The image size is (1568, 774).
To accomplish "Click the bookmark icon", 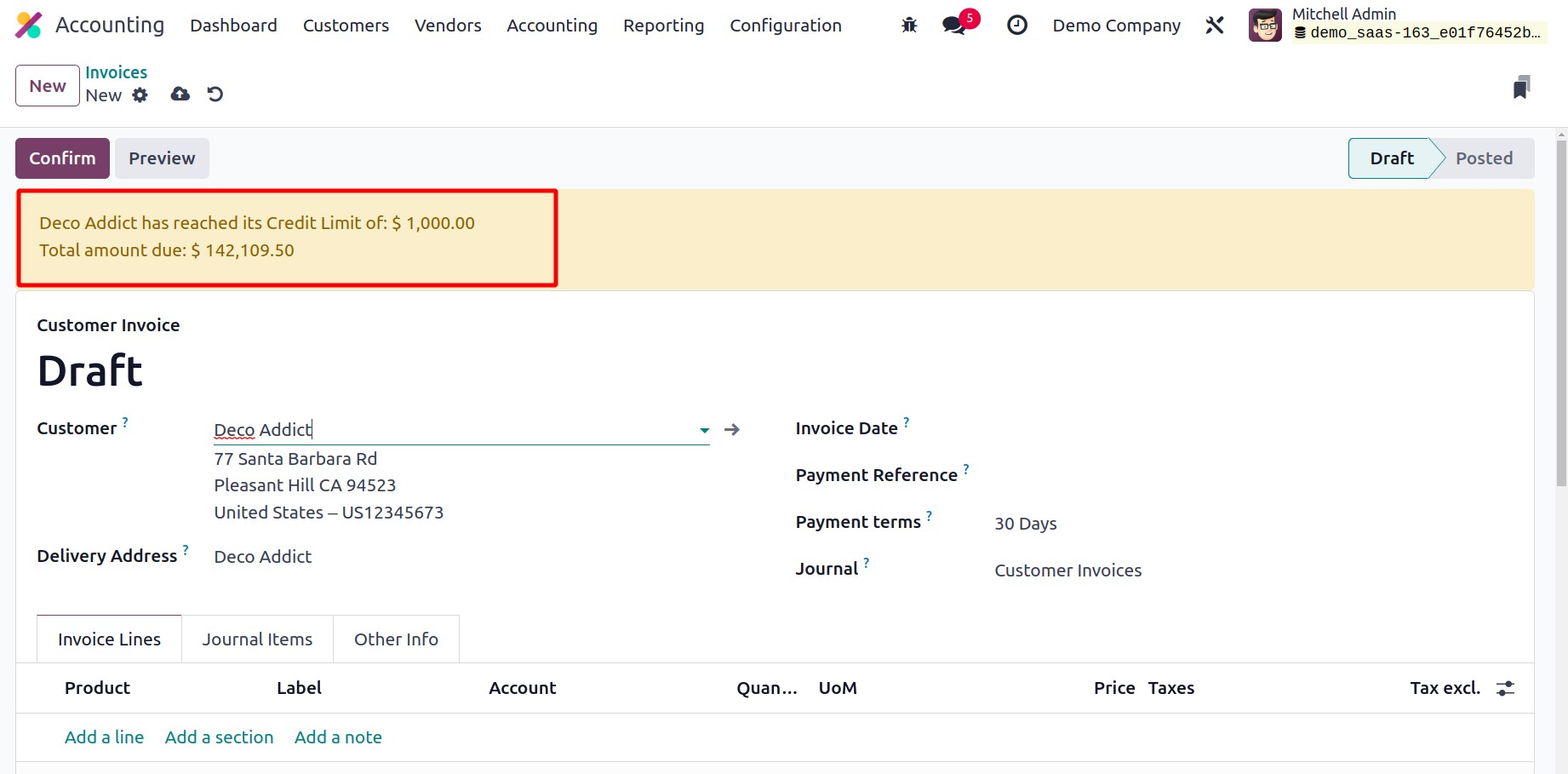I will pyautogui.click(x=1521, y=87).
